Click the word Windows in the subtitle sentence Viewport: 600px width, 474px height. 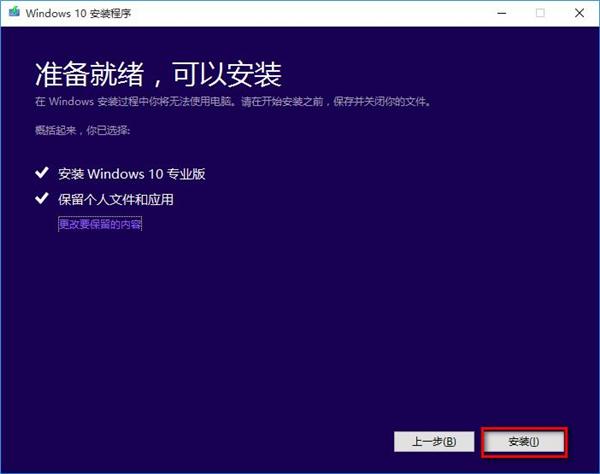pyautogui.click(x=71, y=102)
